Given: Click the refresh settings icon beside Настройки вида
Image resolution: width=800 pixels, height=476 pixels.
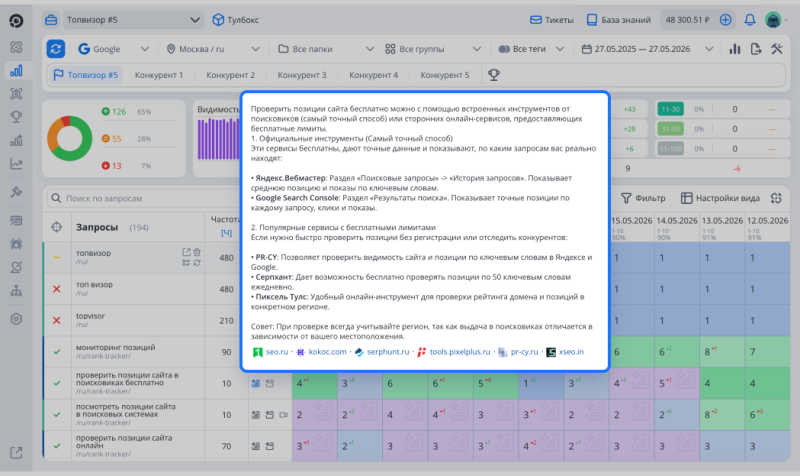Looking at the screenshot, I should [776, 198].
